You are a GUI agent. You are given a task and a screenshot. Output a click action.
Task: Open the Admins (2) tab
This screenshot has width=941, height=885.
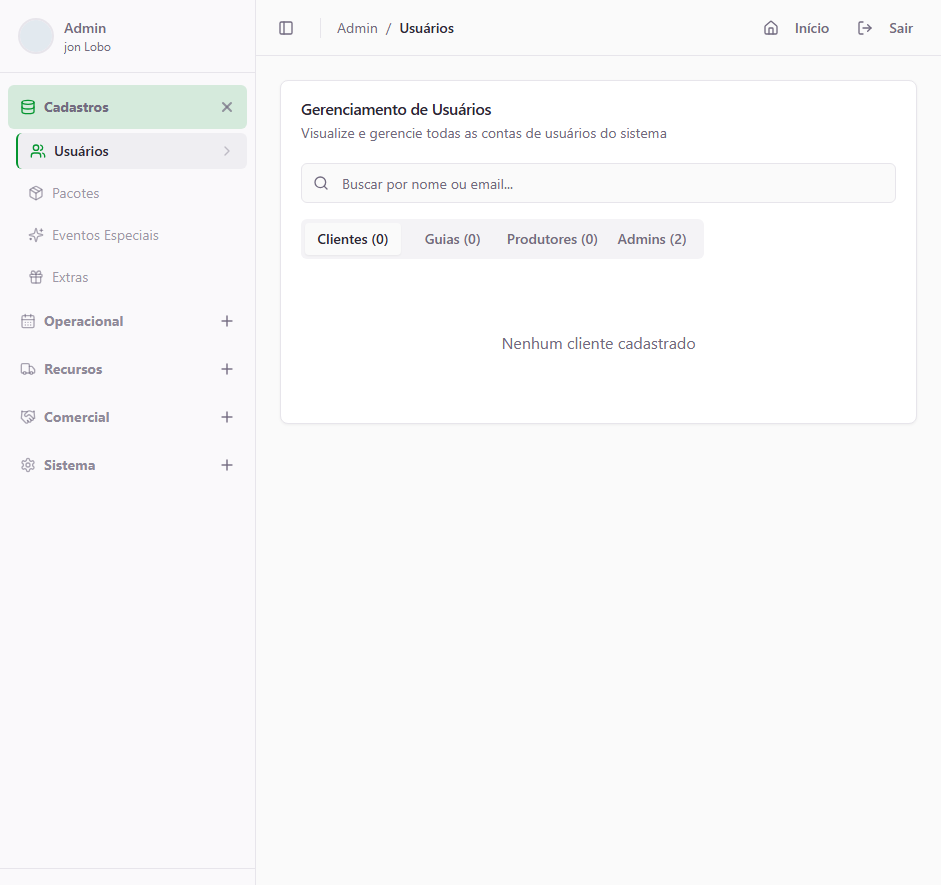click(651, 239)
